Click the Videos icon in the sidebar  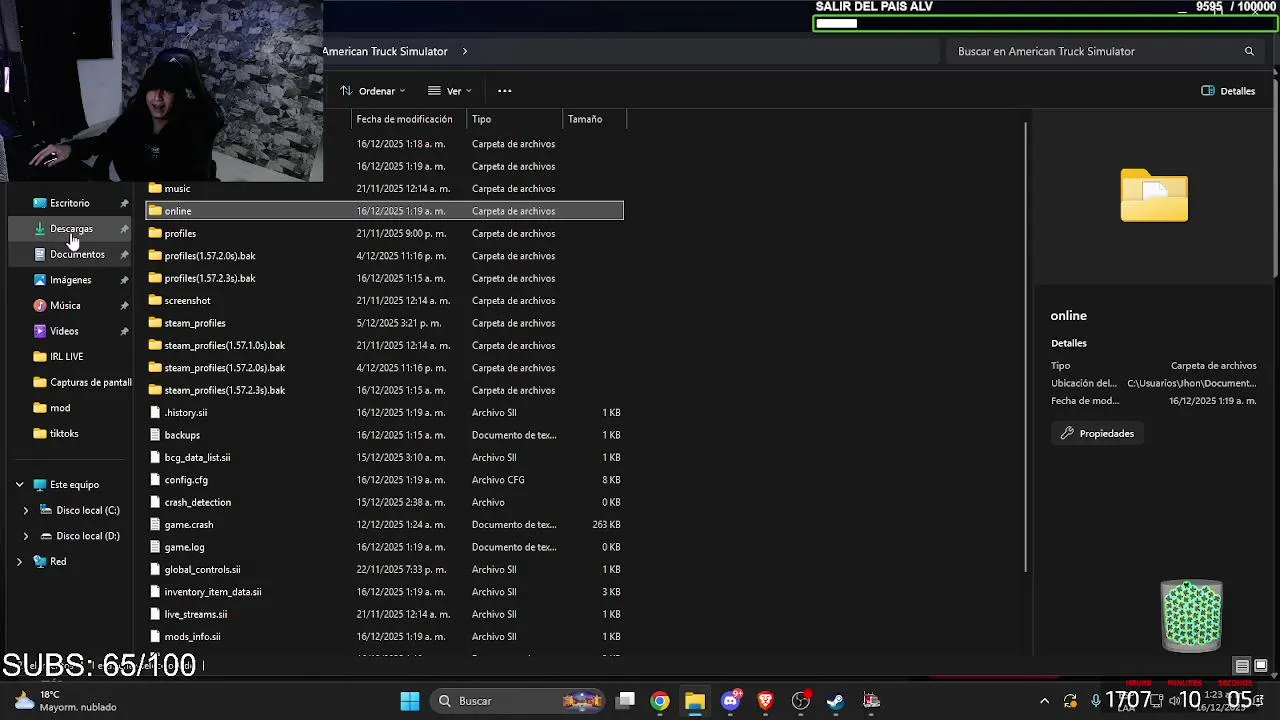40,331
